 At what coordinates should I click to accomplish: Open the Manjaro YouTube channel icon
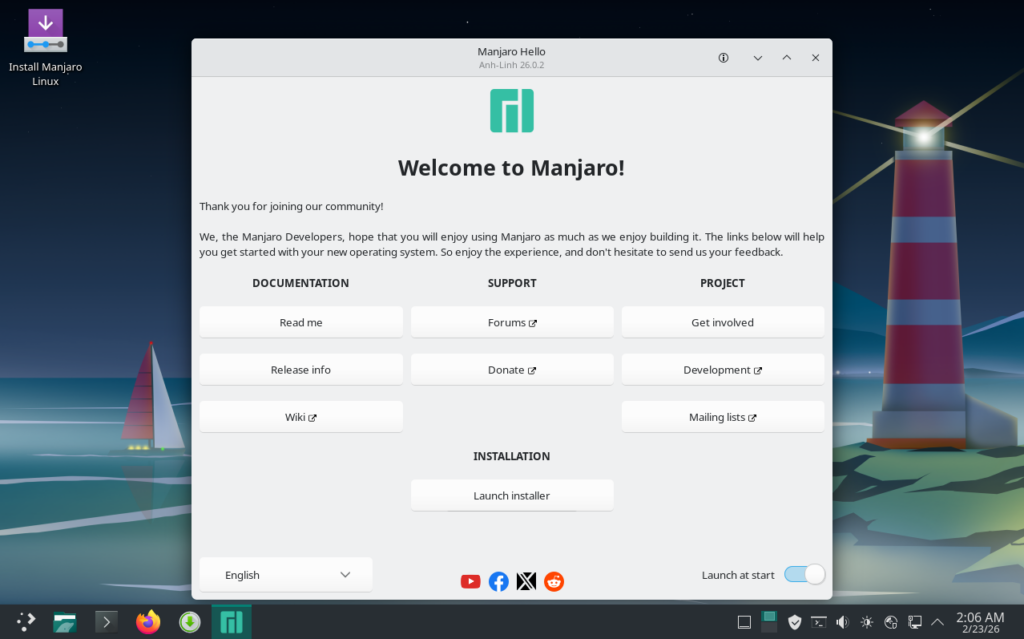point(470,581)
